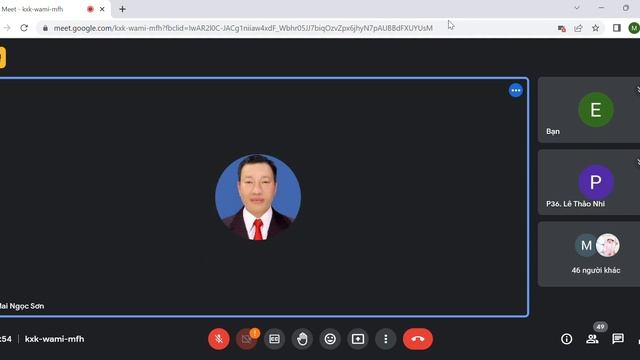Open the tab search chevron dropdown
Viewport: 640px width, 360px height.
[576, 8]
